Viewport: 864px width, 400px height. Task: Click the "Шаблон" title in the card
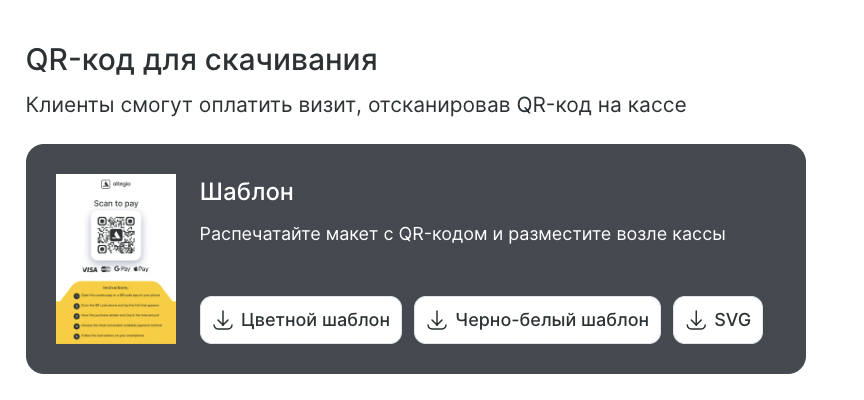246,192
